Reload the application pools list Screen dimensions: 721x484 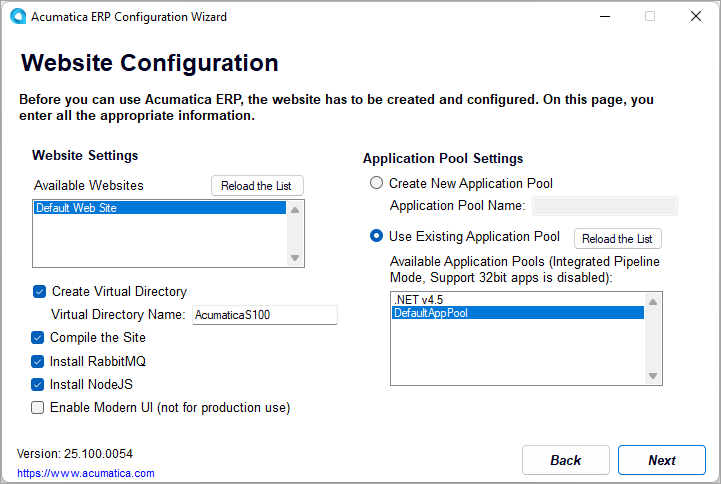617,239
